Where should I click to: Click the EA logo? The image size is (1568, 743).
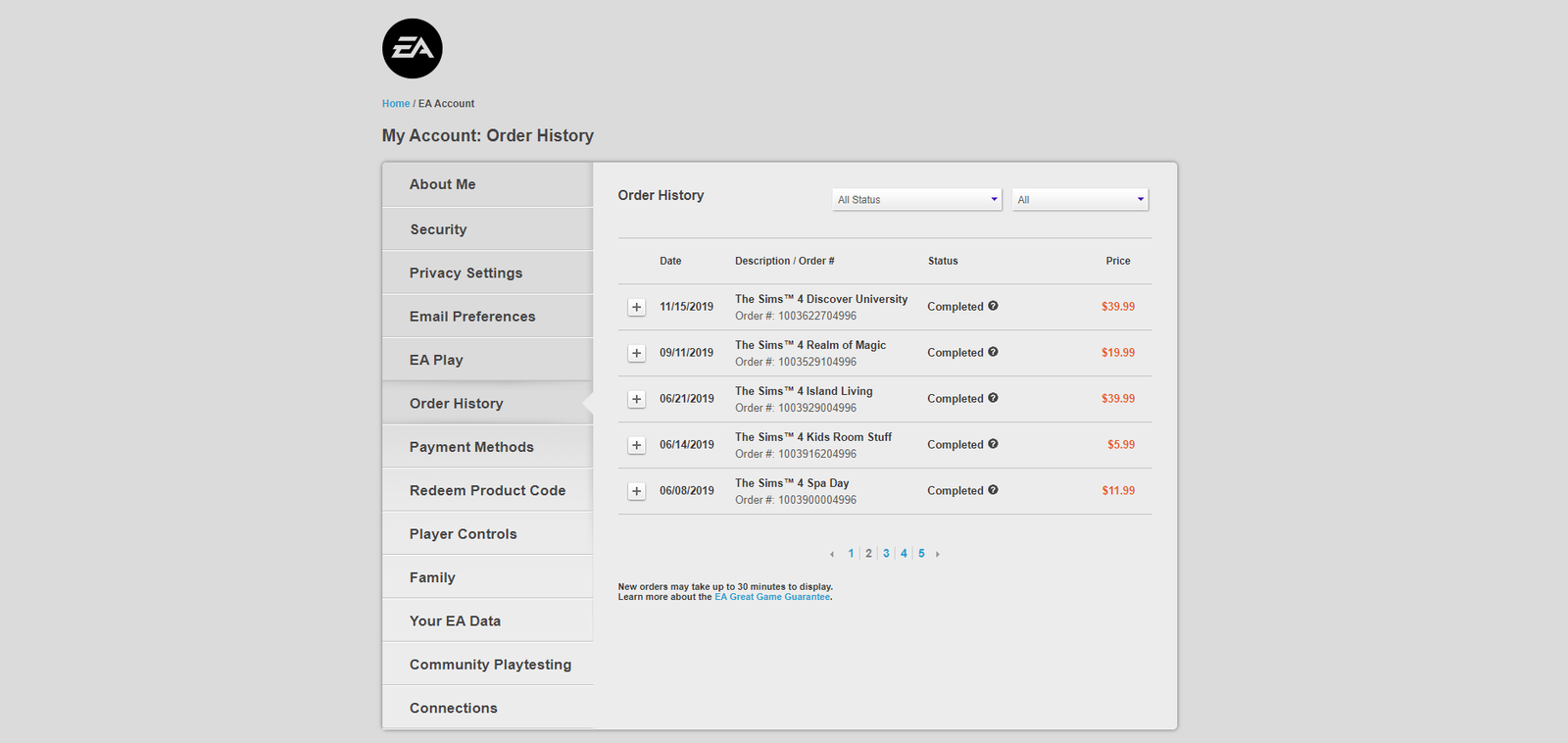412,48
